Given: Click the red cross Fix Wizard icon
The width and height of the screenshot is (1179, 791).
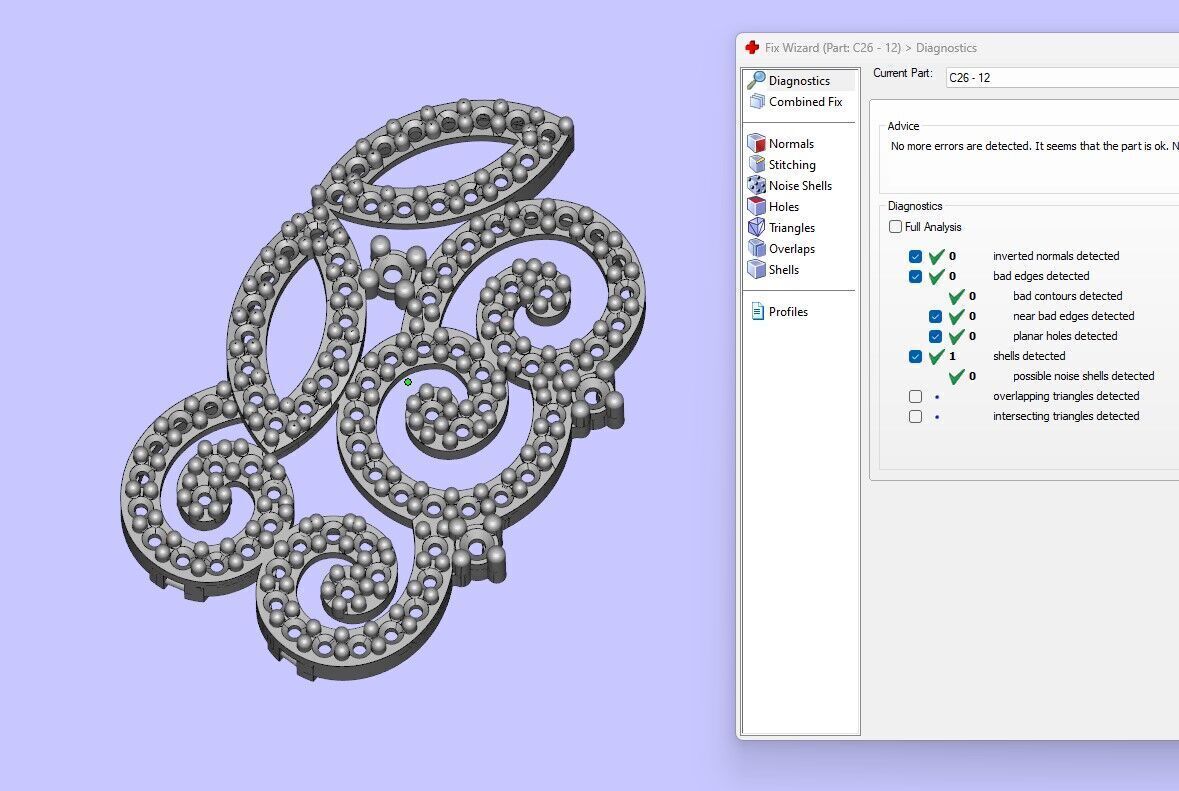Looking at the screenshot, I should pos(752,47).
